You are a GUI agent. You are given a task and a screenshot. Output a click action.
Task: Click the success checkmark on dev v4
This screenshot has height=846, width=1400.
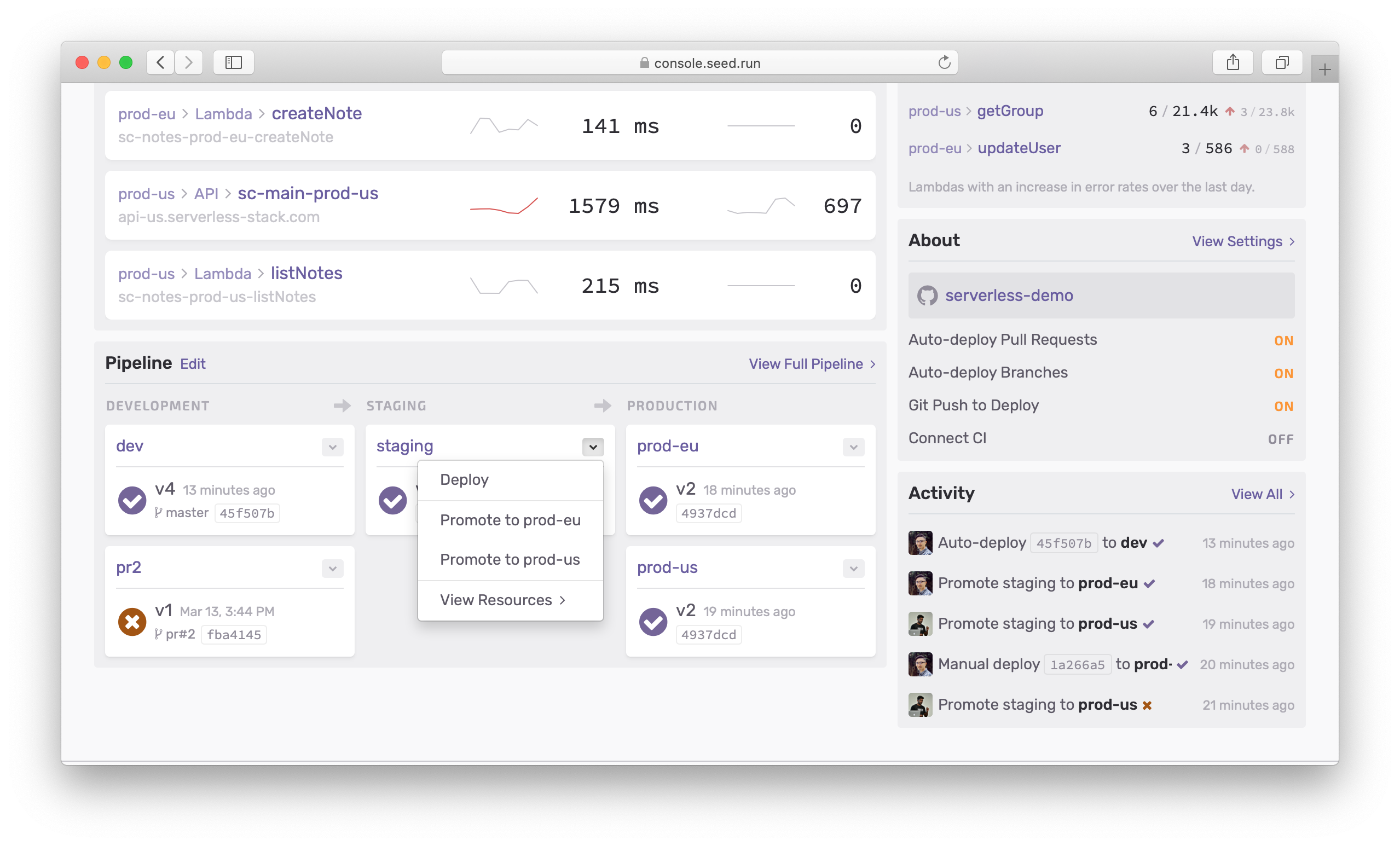pos(132,500)
